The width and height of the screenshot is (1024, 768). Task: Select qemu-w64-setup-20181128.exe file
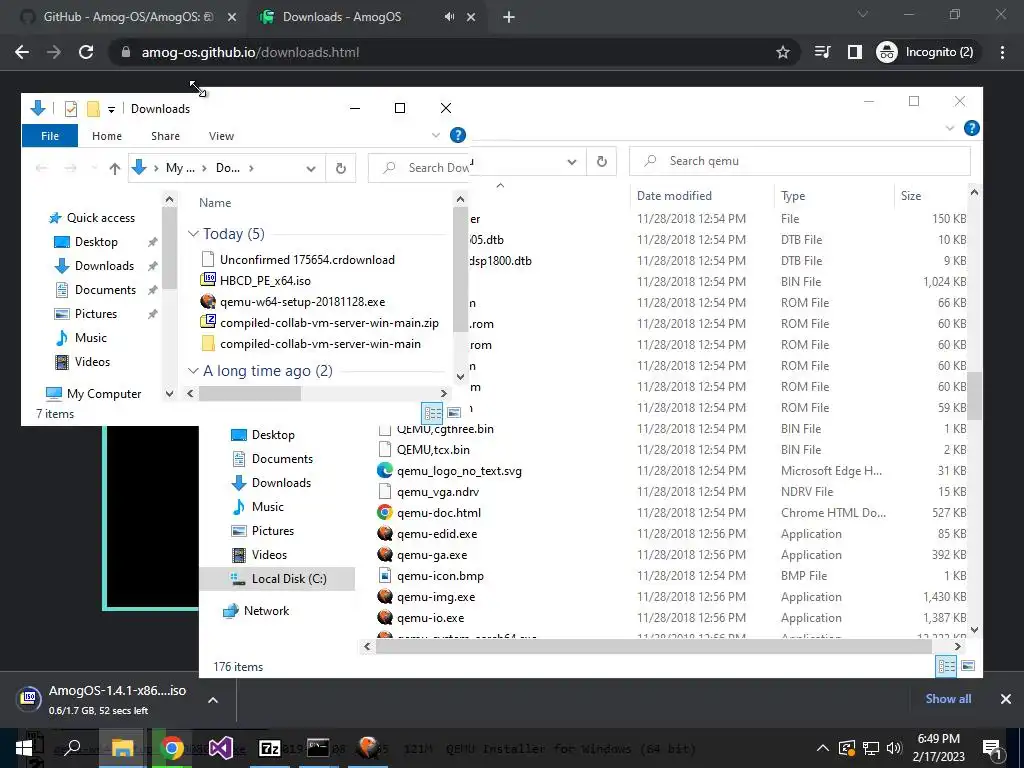tap(302, 302)
